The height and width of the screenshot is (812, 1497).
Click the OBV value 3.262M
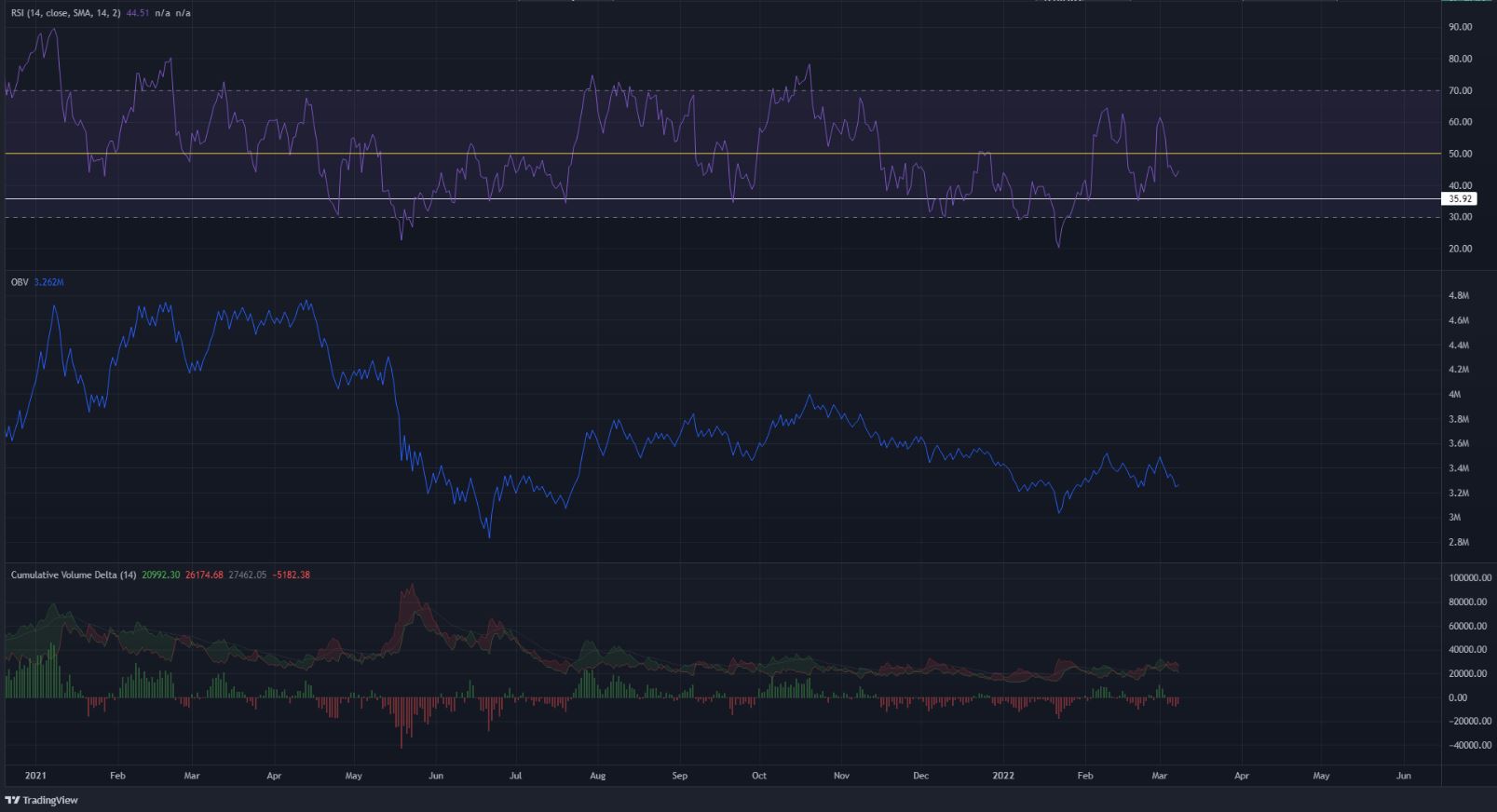click(48, 281)
